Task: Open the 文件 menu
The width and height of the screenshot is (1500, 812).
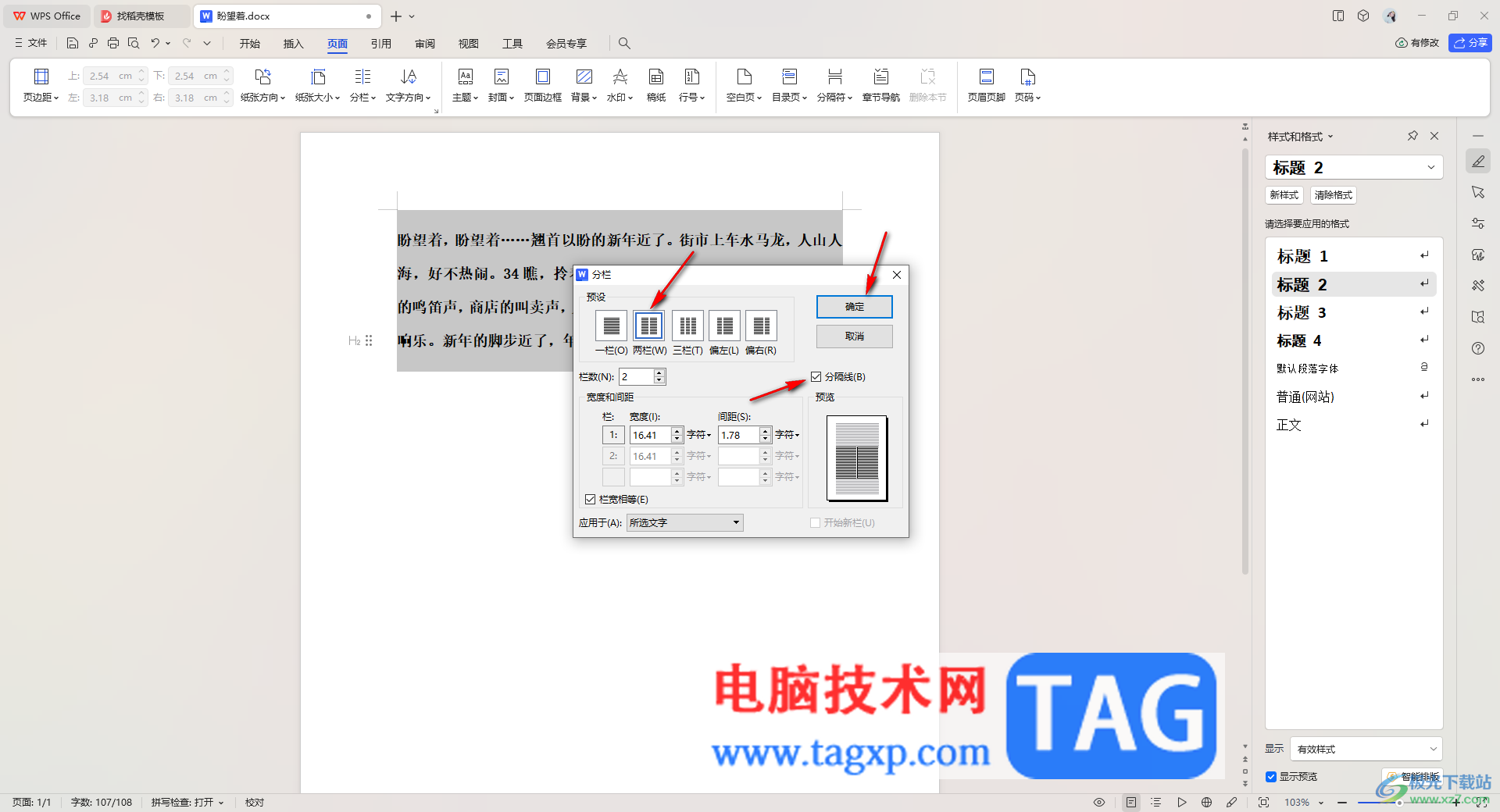Action: click(31, 43)
